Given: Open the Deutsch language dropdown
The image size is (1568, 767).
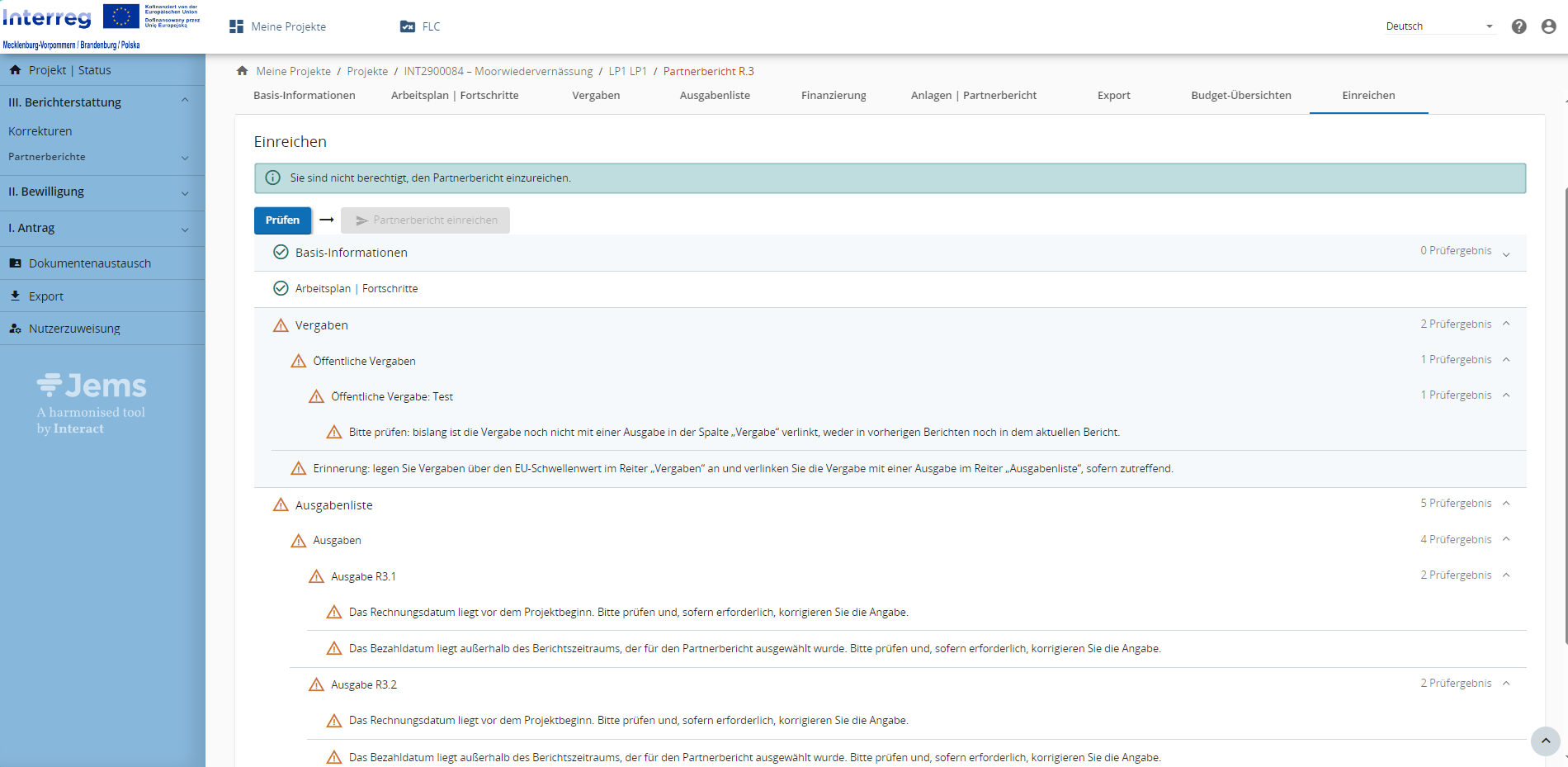Looking at the screenshot, I should coord(1439,26).
